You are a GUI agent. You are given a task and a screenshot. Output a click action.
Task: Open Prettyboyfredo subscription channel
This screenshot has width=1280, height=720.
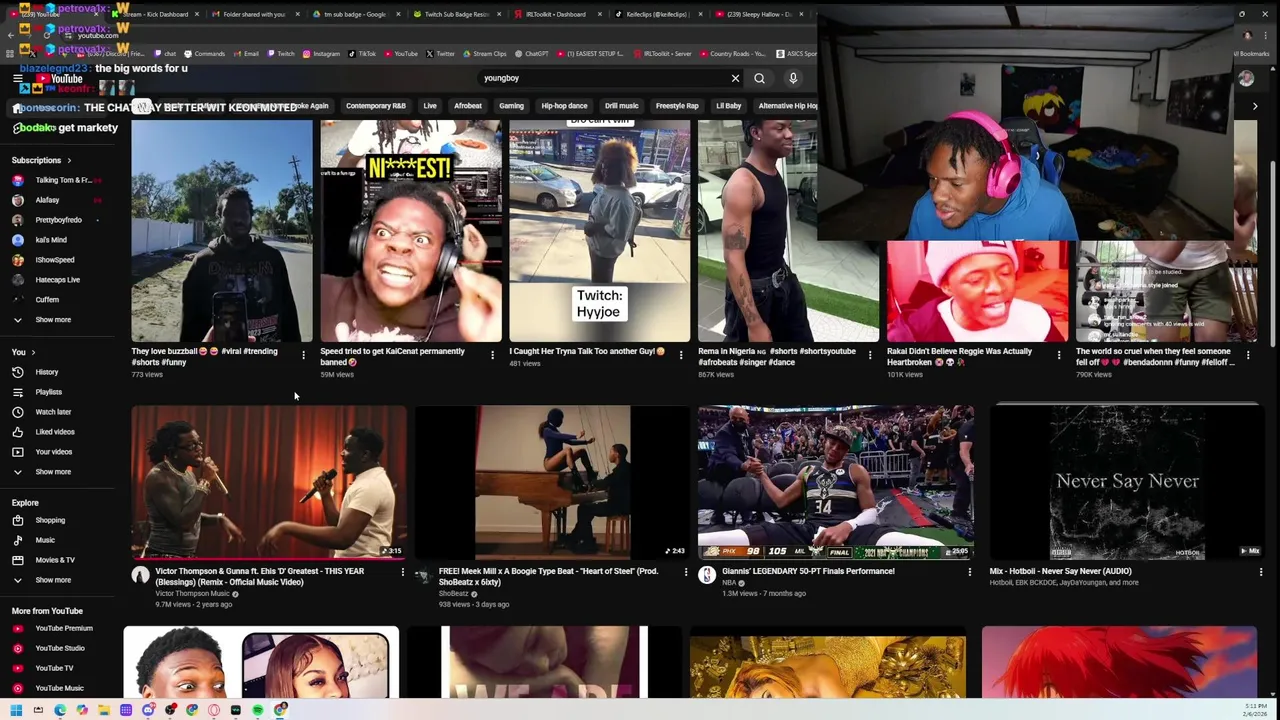(x=58, y=220)
